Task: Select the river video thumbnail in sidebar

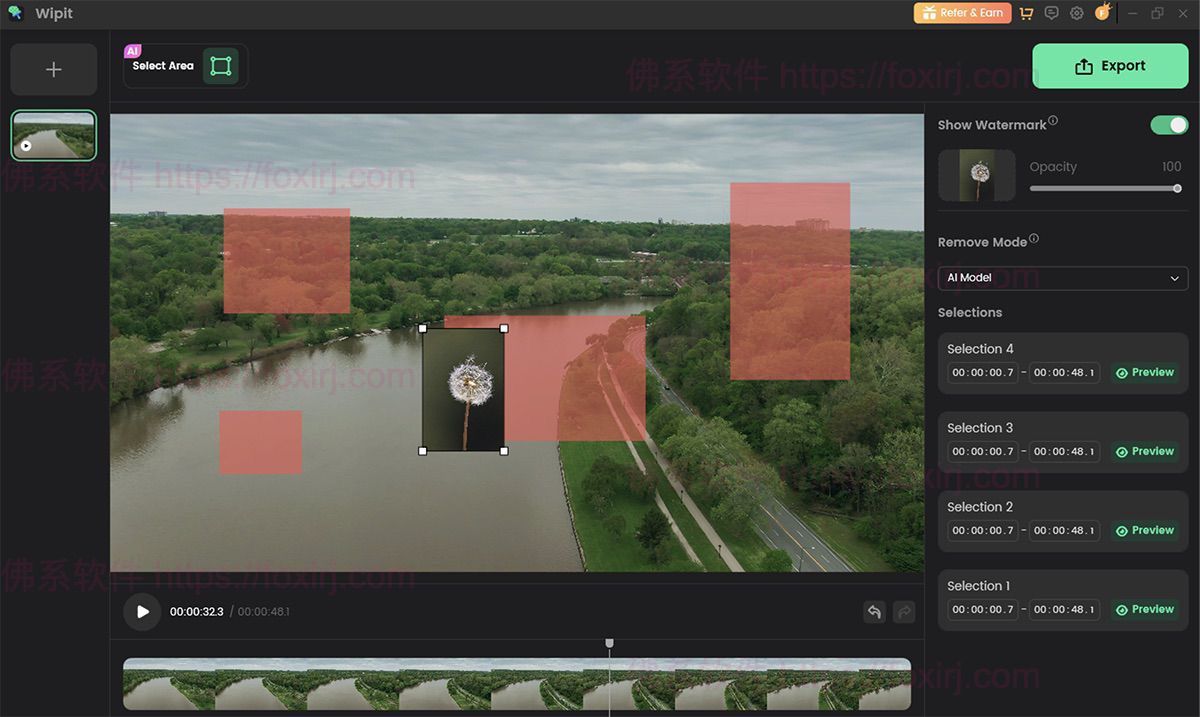Action: click(53, 134)
